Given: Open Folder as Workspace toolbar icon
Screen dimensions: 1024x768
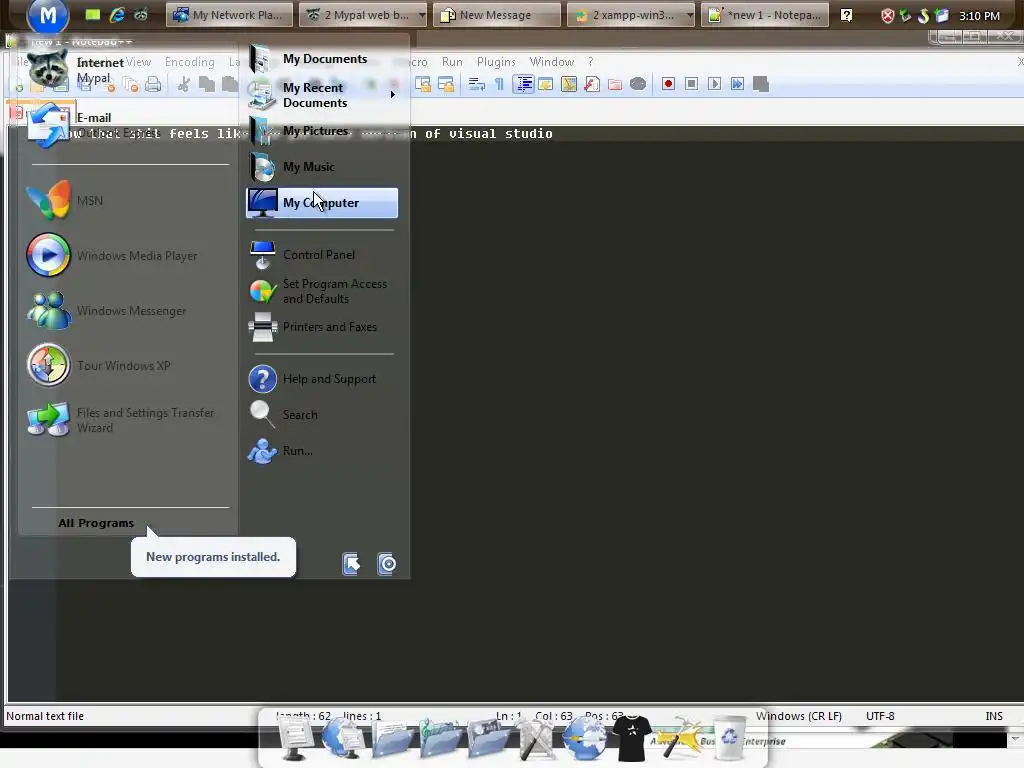Looking at the screenshot, I should click(615, 84).
